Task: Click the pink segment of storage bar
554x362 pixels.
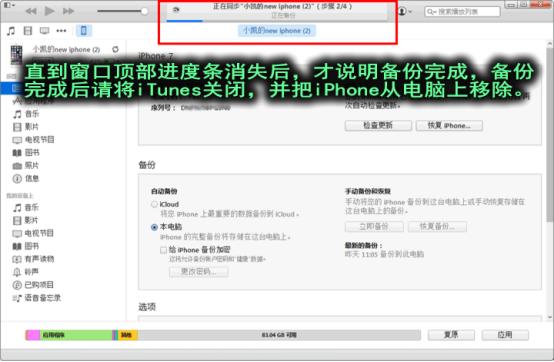Action: [33, 335]
